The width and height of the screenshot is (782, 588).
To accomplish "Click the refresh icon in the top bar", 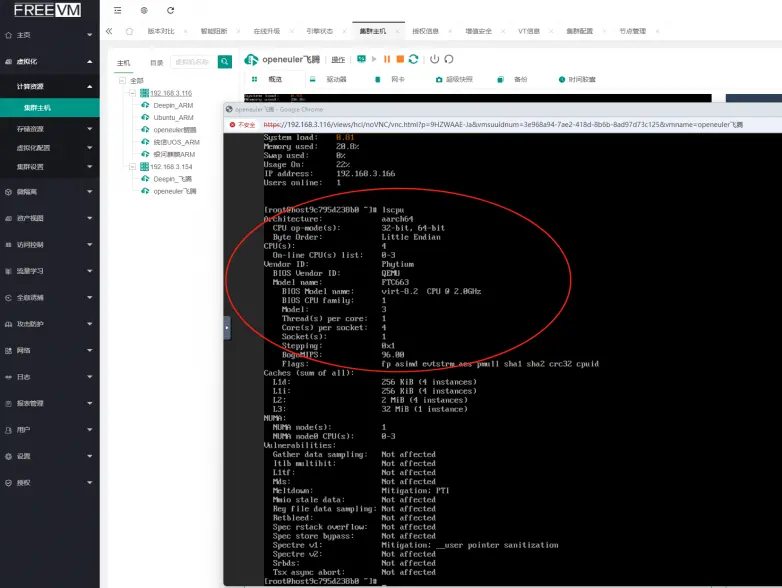I will point(170,10).
